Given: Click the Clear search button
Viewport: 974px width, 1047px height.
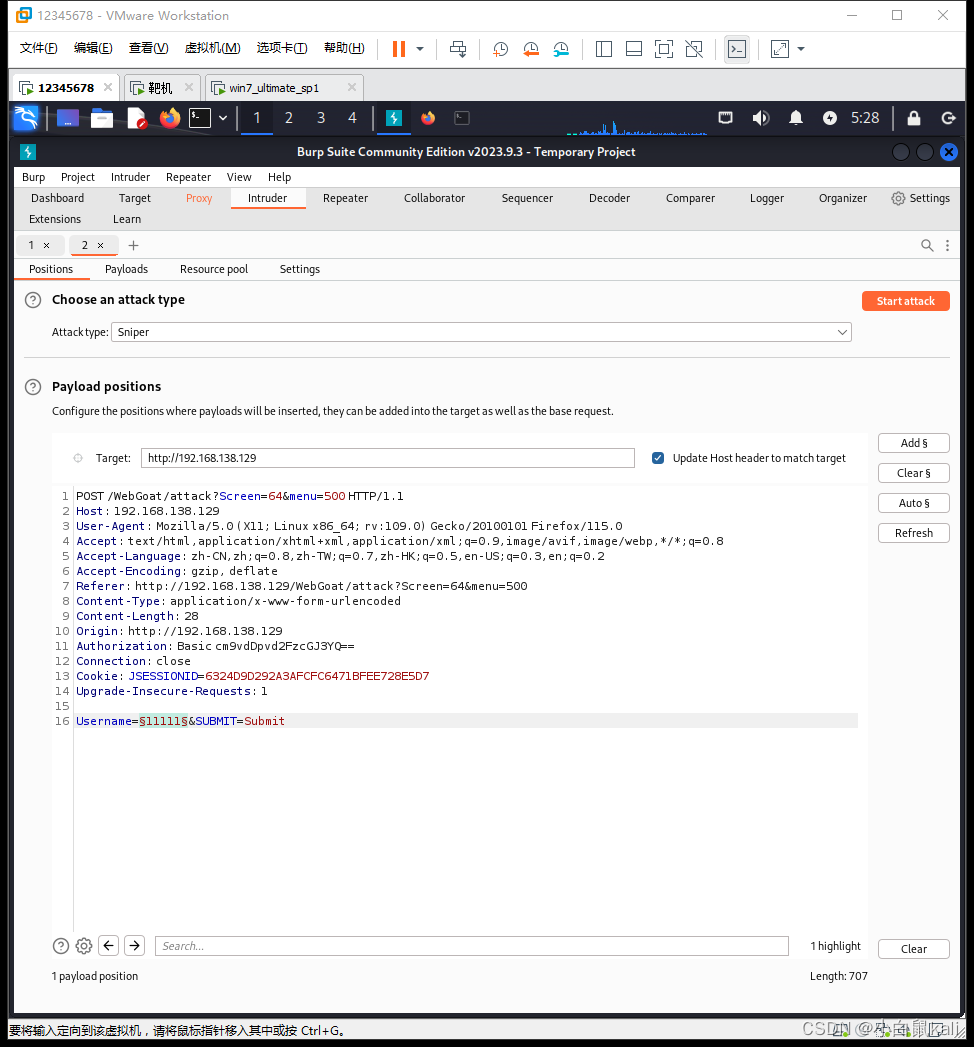Looking at the screenshot, I should pyautogui.click(x=913, y=949).
